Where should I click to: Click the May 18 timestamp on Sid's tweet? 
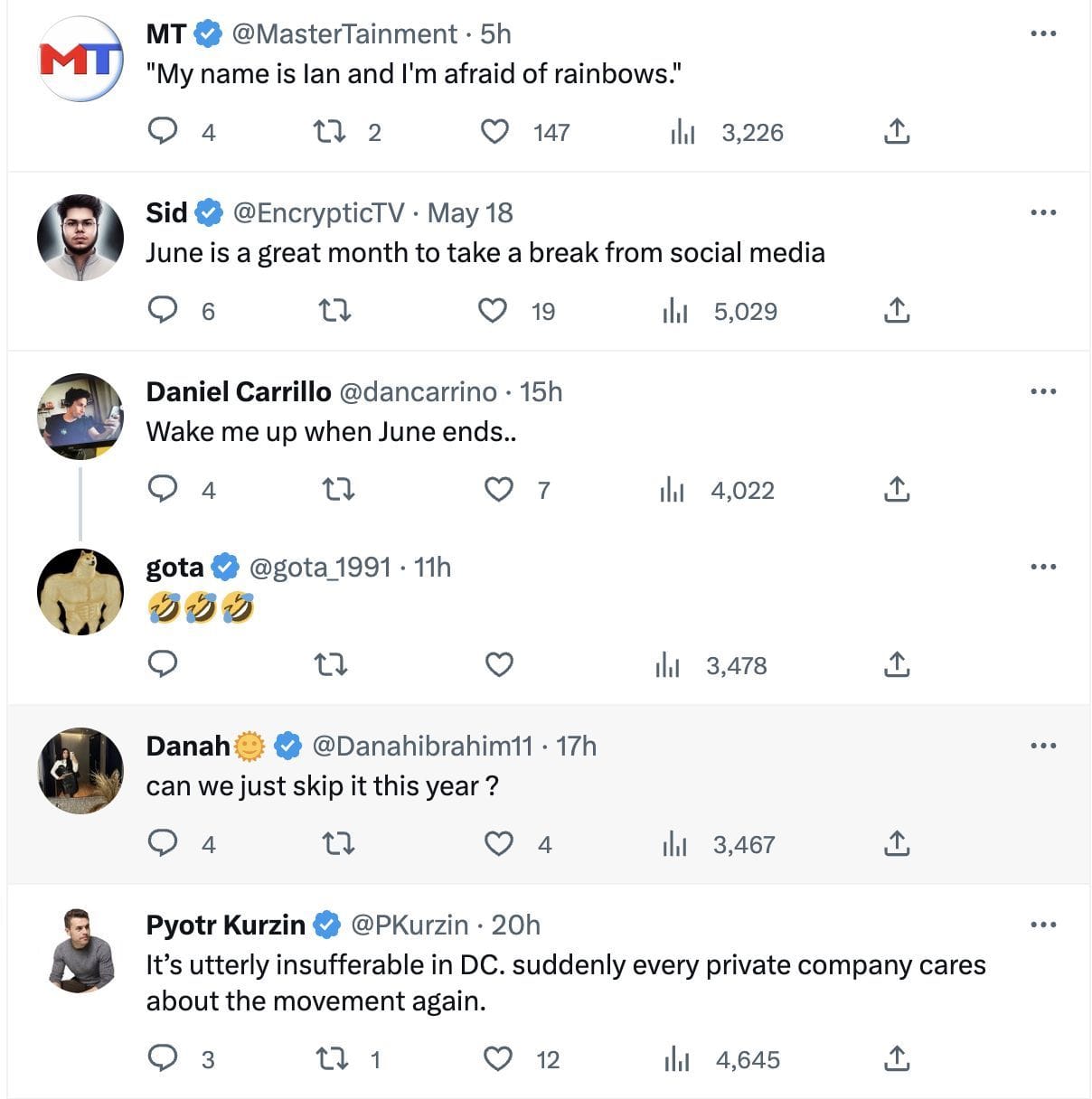pos(469,213)
